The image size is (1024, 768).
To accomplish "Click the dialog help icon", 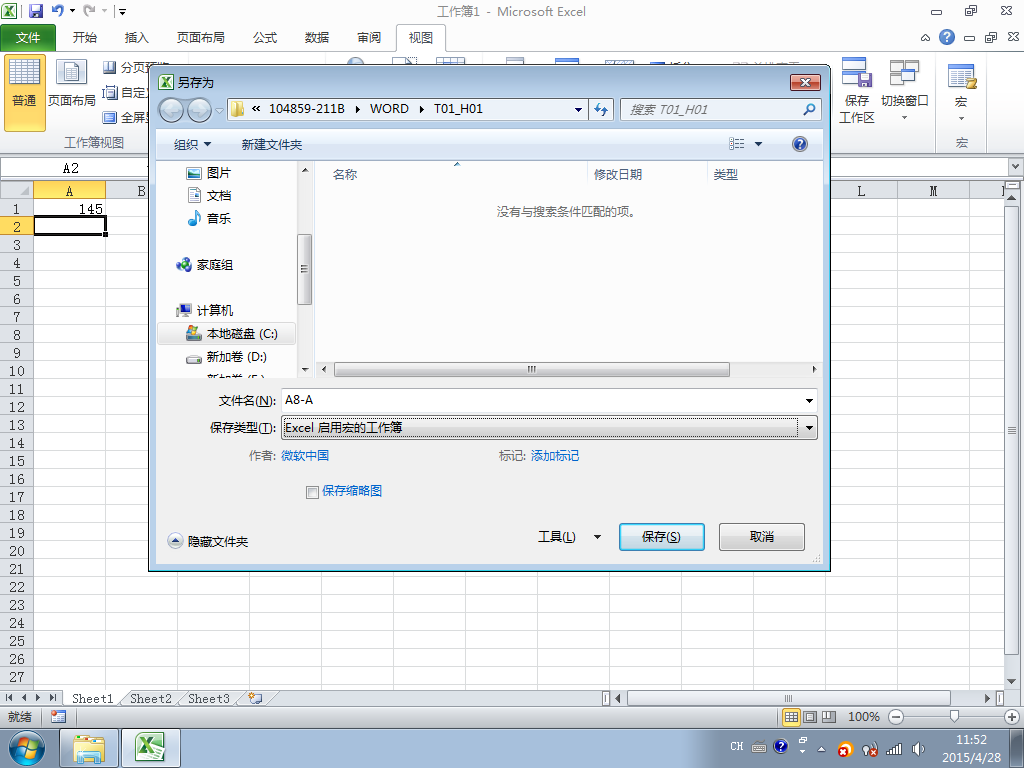I will (799, 144).
